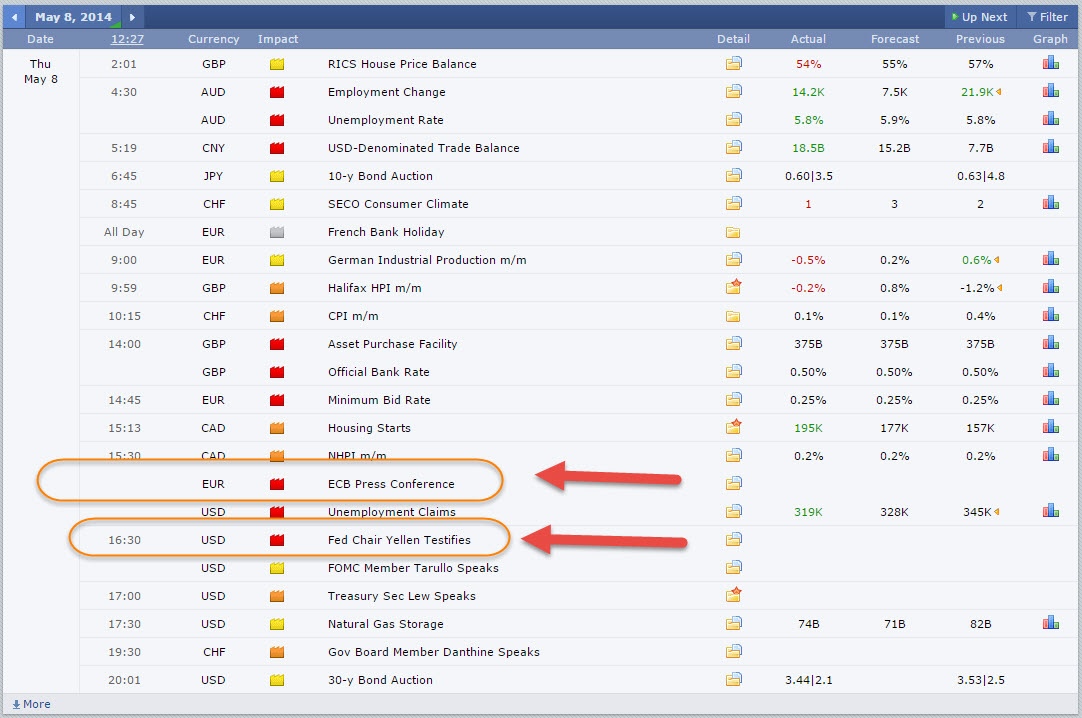Click the 12:27 time link

pos(127,39)
